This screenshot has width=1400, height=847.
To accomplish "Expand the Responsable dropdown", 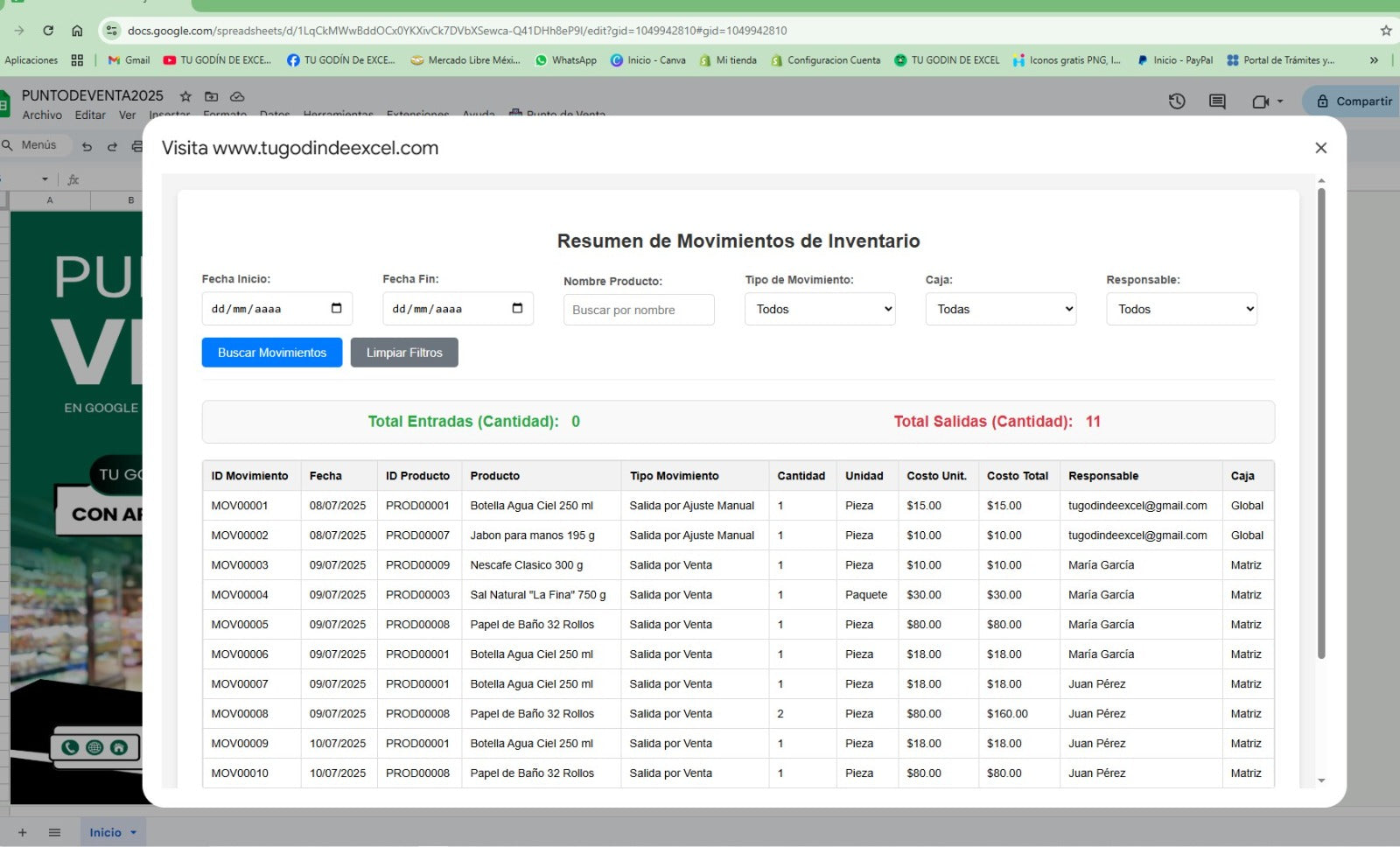I will pos(1181,309).
